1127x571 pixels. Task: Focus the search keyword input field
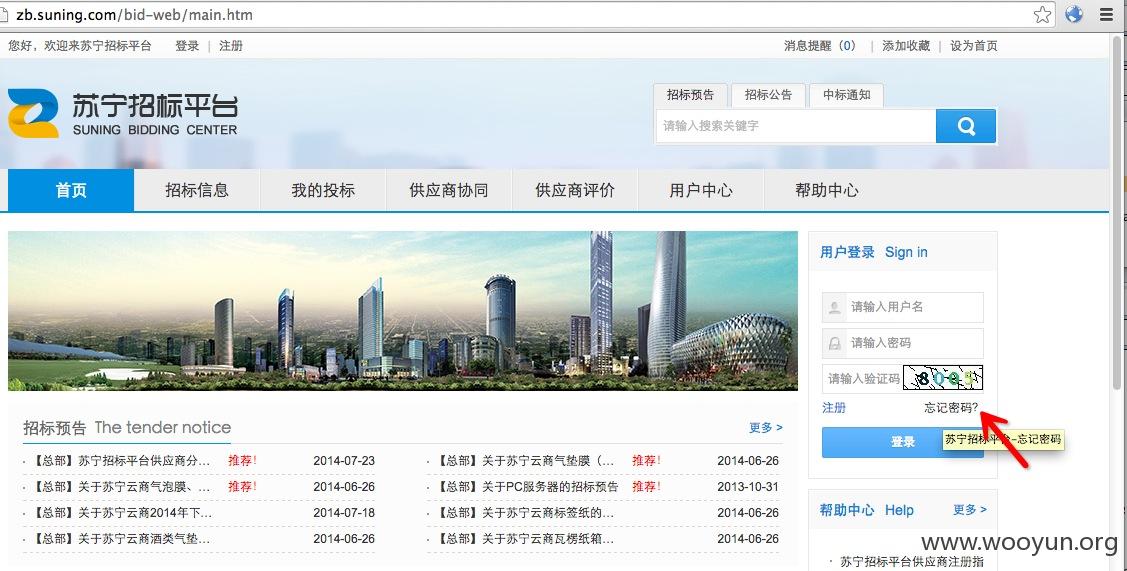[796, 126]
